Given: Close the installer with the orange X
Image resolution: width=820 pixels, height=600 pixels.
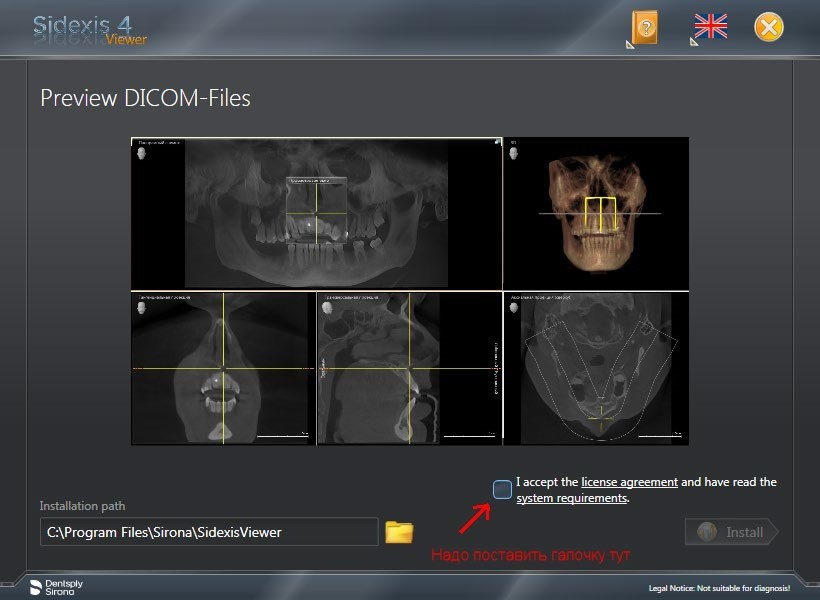Looking at the screenshot, I should click(x=768, y=27).
